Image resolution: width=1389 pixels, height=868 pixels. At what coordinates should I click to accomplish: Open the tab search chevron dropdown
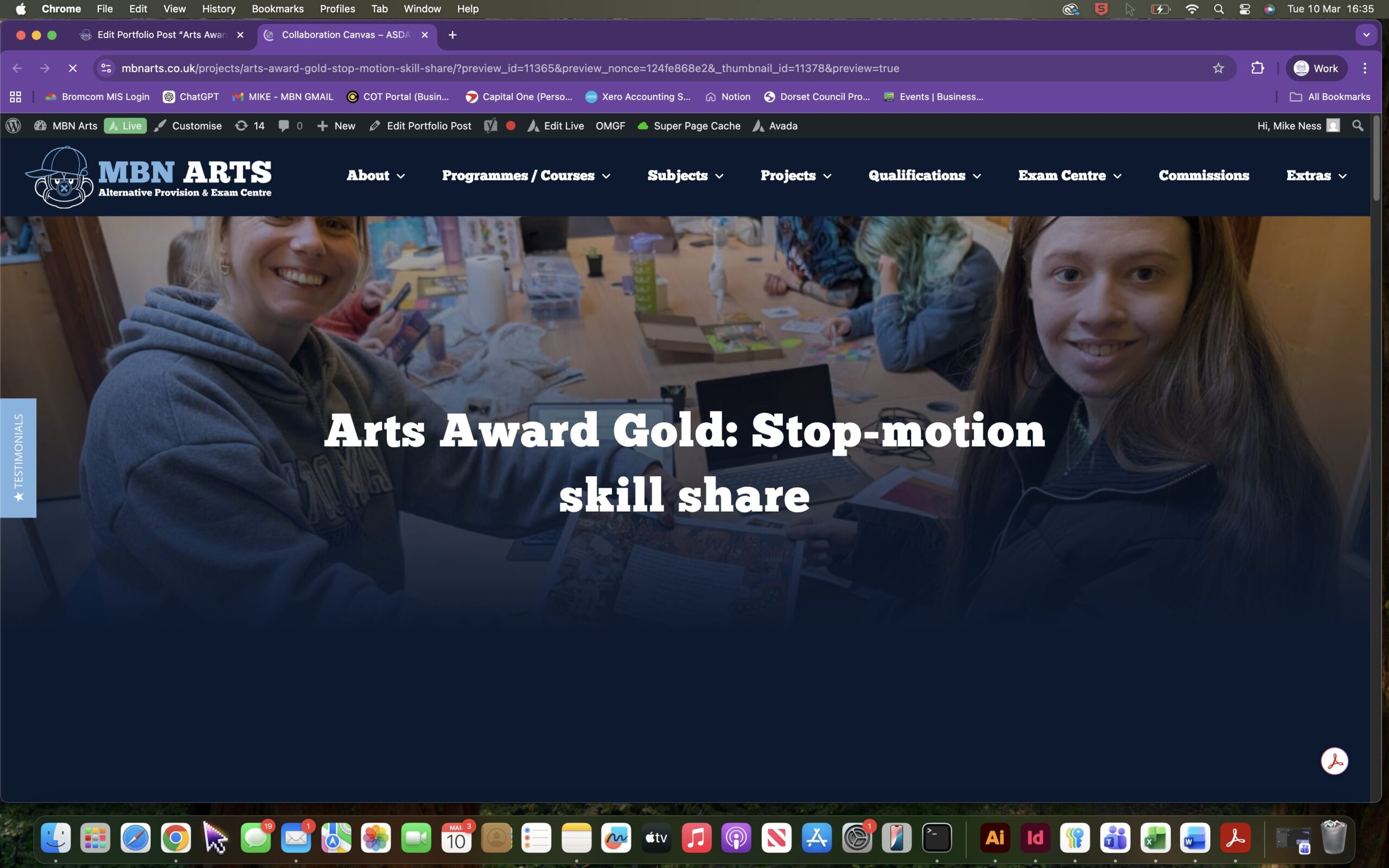coord(1366,35)
